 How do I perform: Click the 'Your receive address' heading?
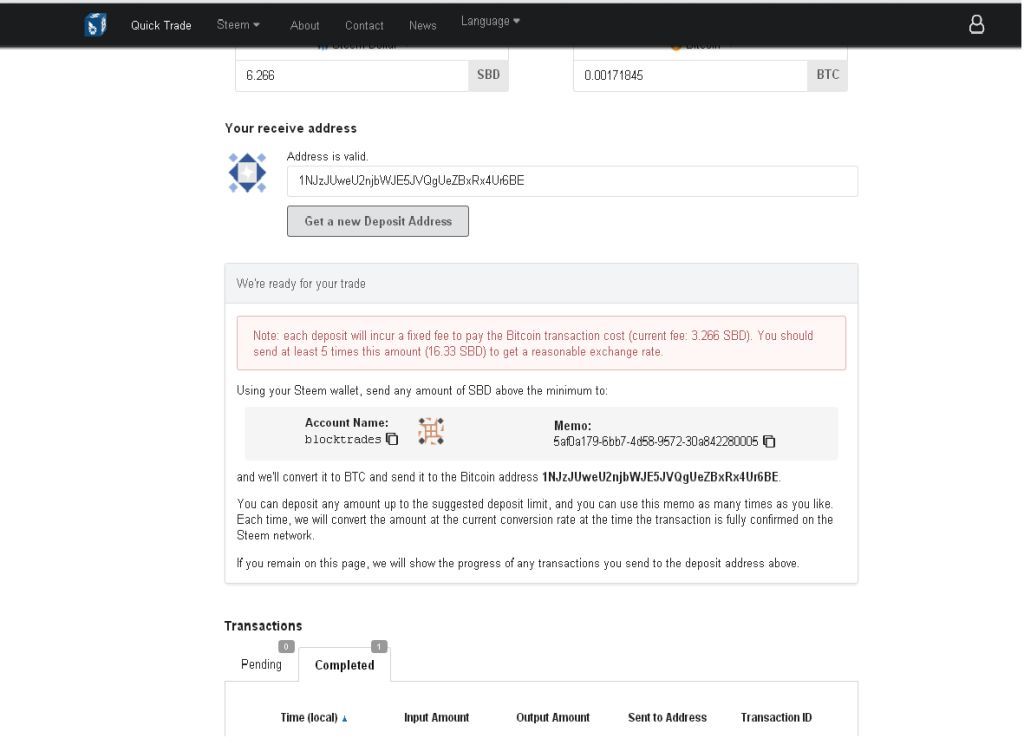(291, 129)
